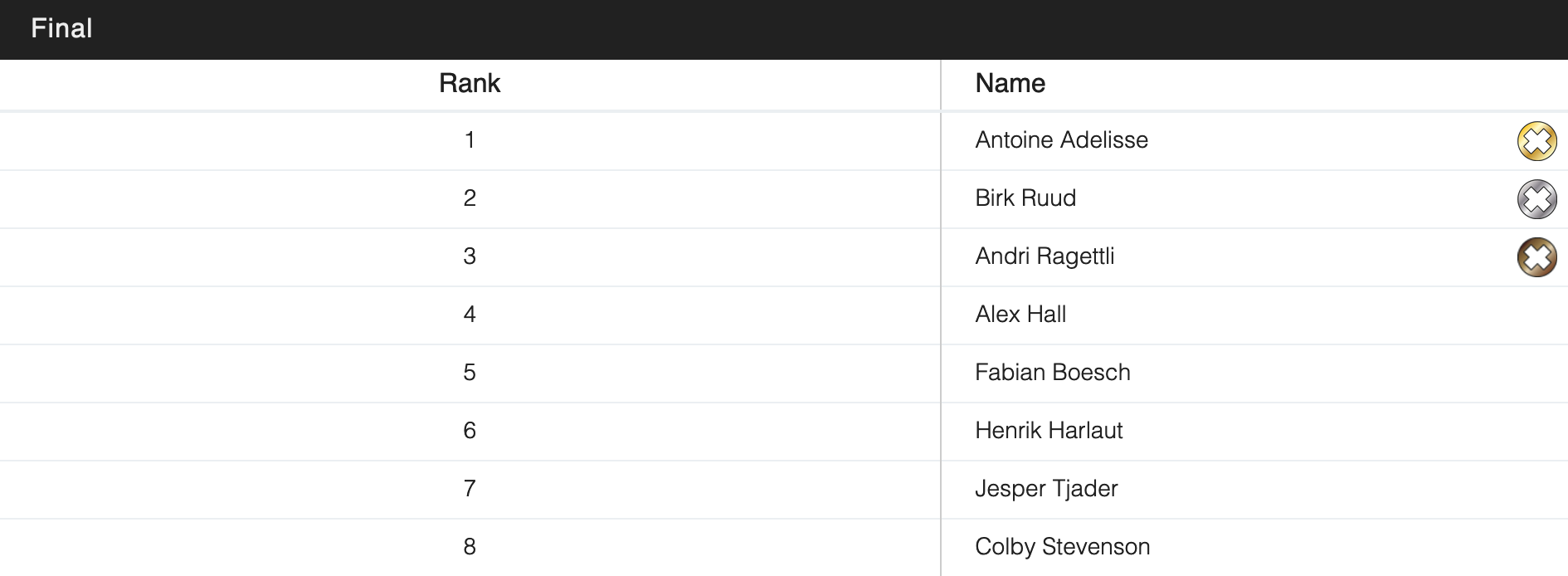Click the bronze medal icon for Andri Ragettli

coord(1536,257)
